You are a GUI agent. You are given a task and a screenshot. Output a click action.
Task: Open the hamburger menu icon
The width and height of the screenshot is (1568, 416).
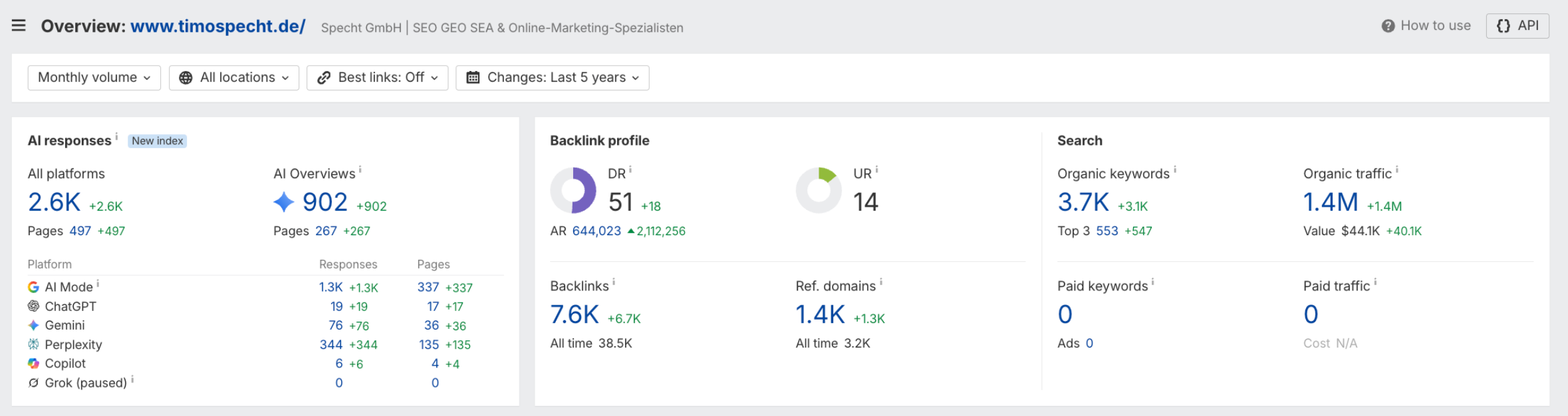[x=19, y=26]
